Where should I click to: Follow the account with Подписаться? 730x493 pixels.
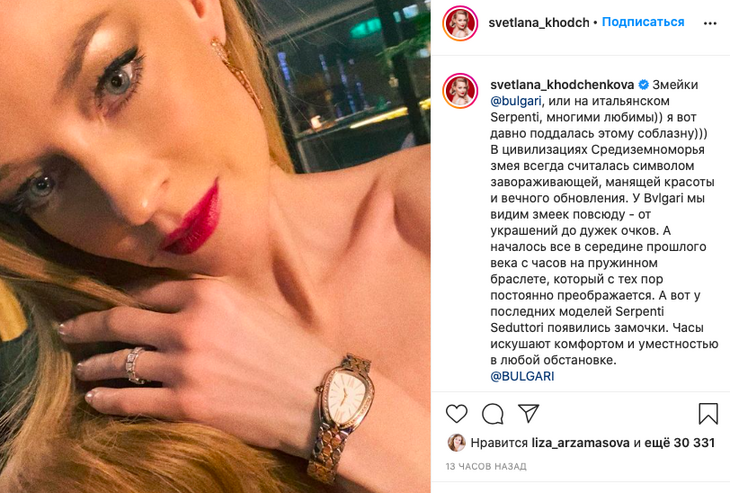point(643,22)
